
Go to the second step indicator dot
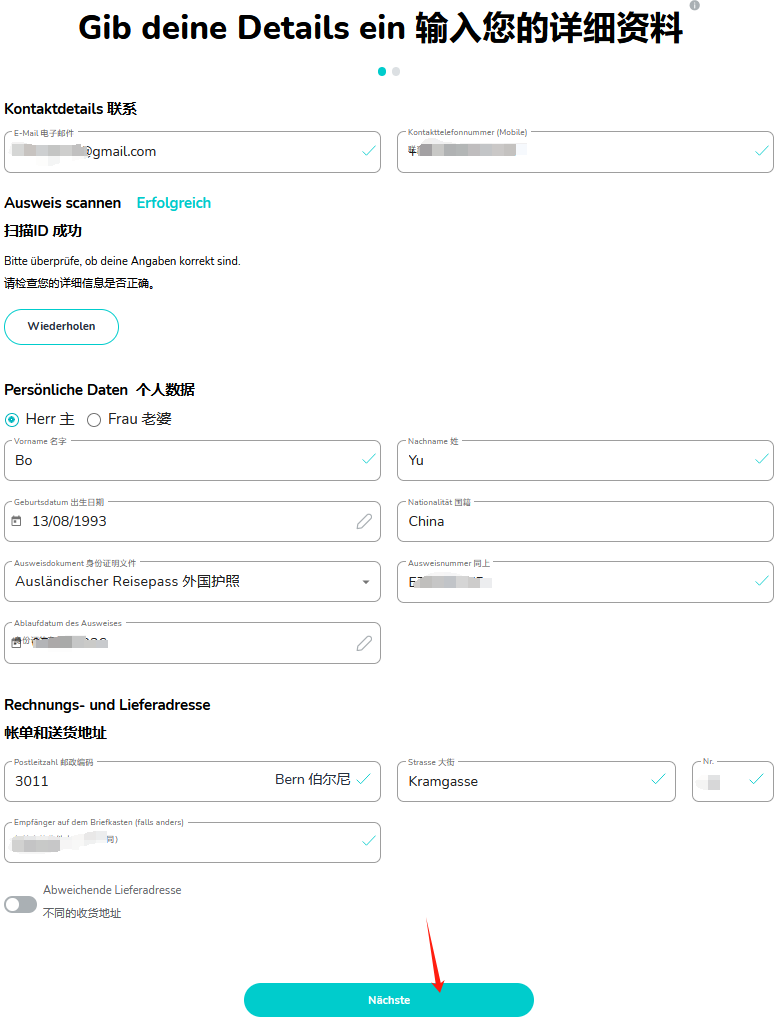pyautogui.click(x=396, y=71)
